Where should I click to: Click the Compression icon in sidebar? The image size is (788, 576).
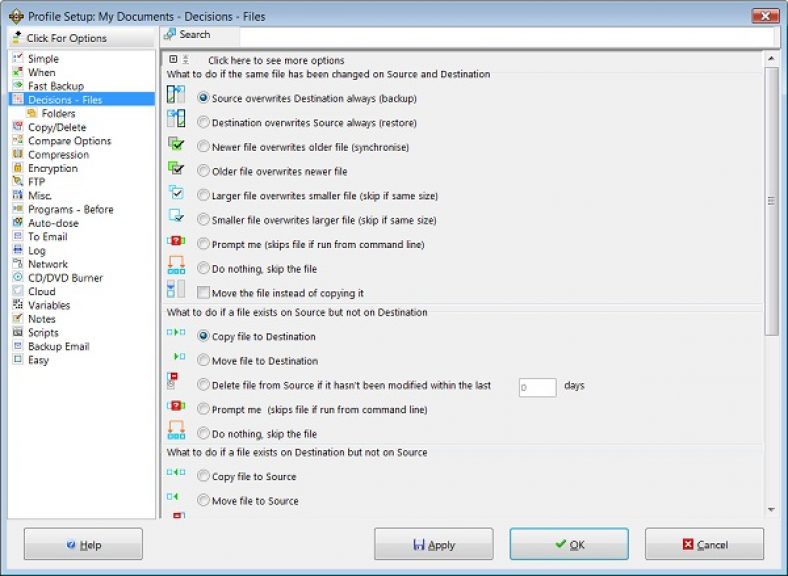[x=18, y=154]
